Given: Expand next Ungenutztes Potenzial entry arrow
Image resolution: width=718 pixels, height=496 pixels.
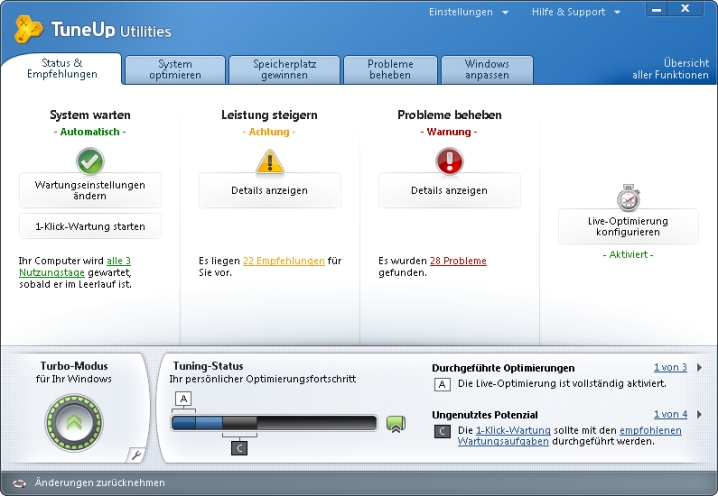Looking at the screenshot, I should 699,414.
